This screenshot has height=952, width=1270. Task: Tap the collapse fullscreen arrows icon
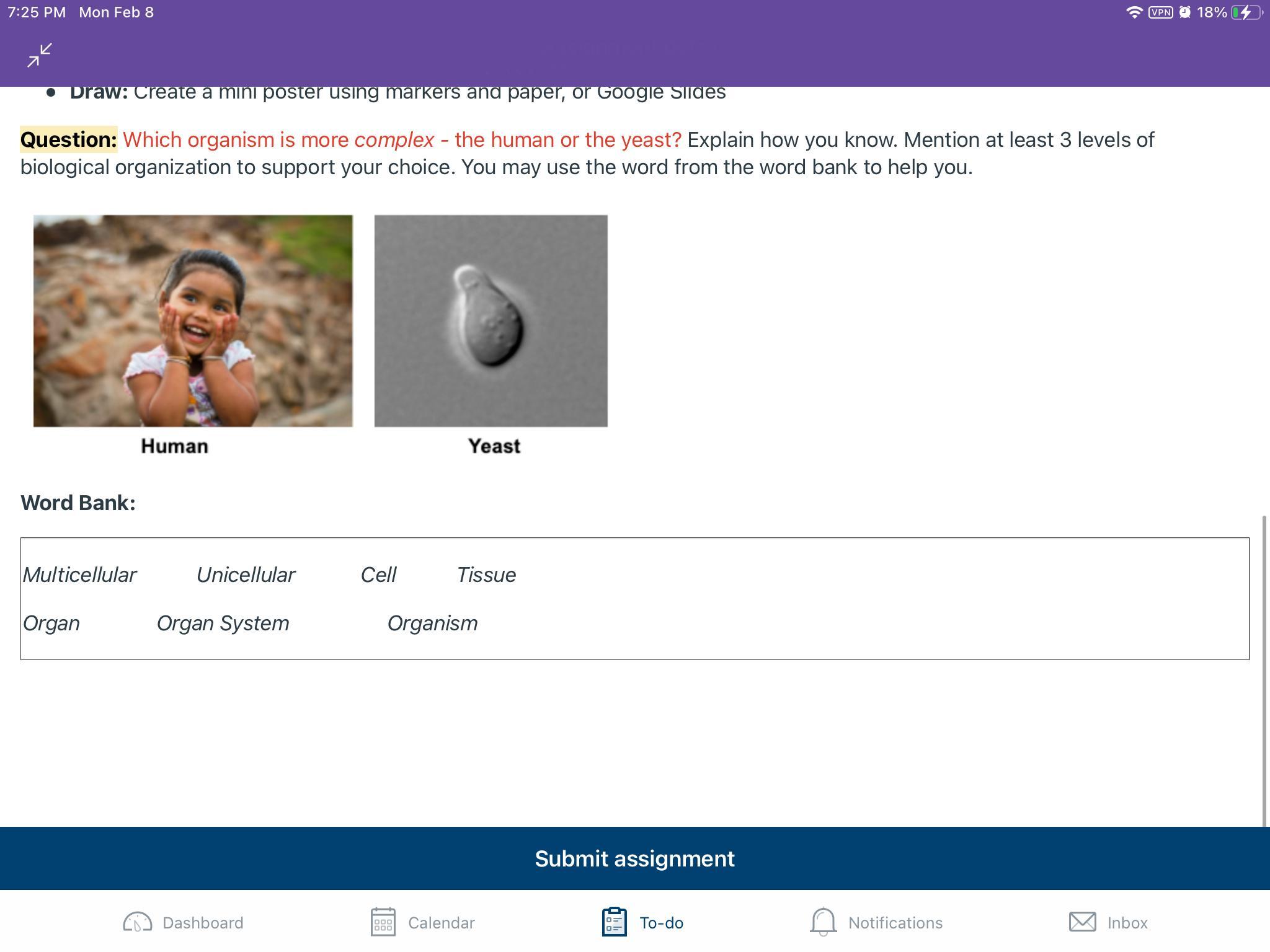pyautogui.click(x=40, y=56)
